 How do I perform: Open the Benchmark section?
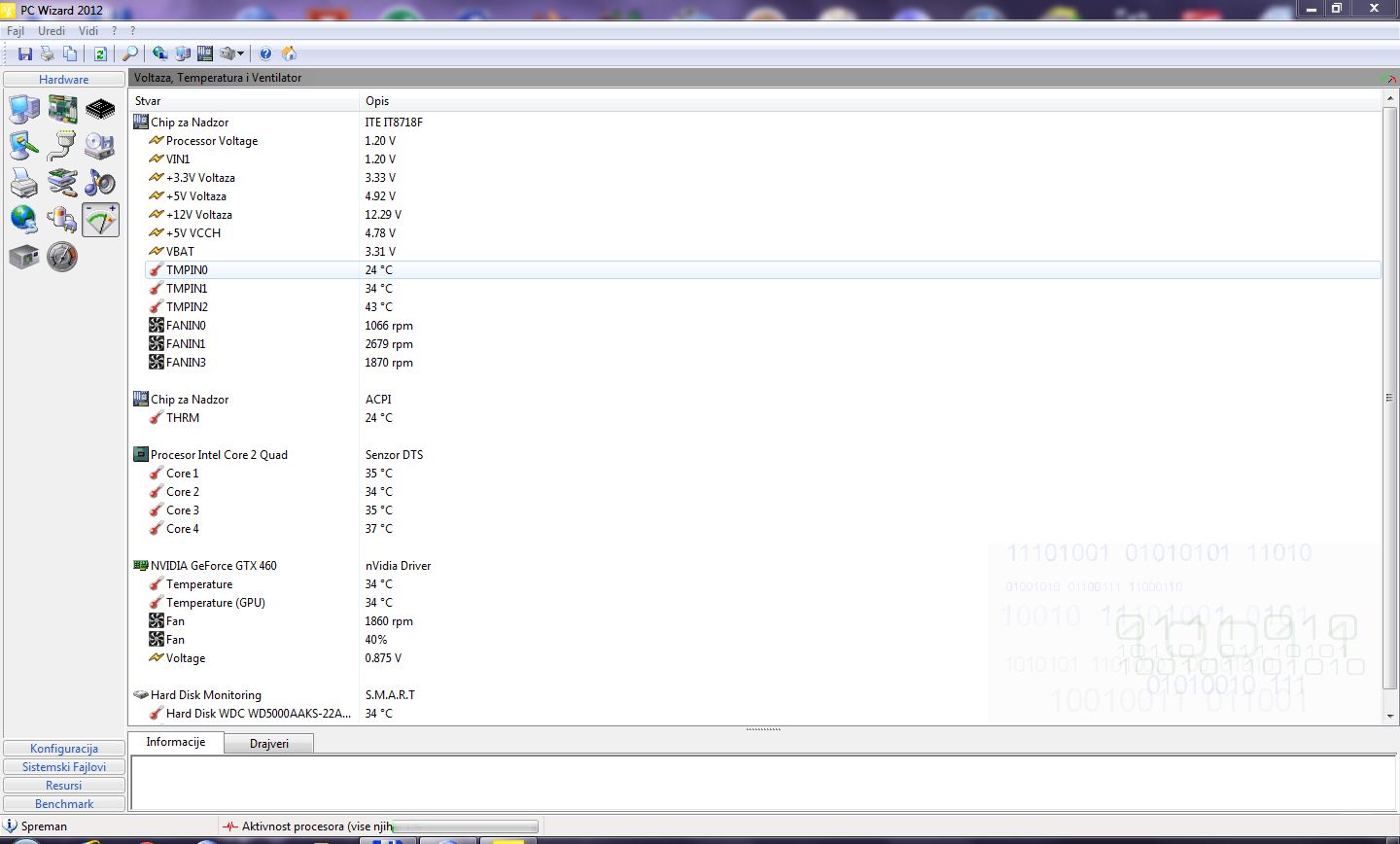[64, 804]
